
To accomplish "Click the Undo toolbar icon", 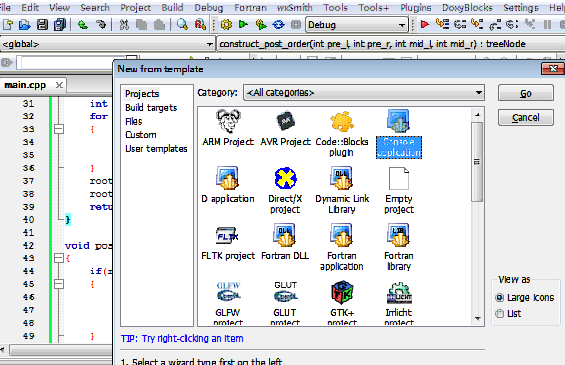I will (83, 25).
